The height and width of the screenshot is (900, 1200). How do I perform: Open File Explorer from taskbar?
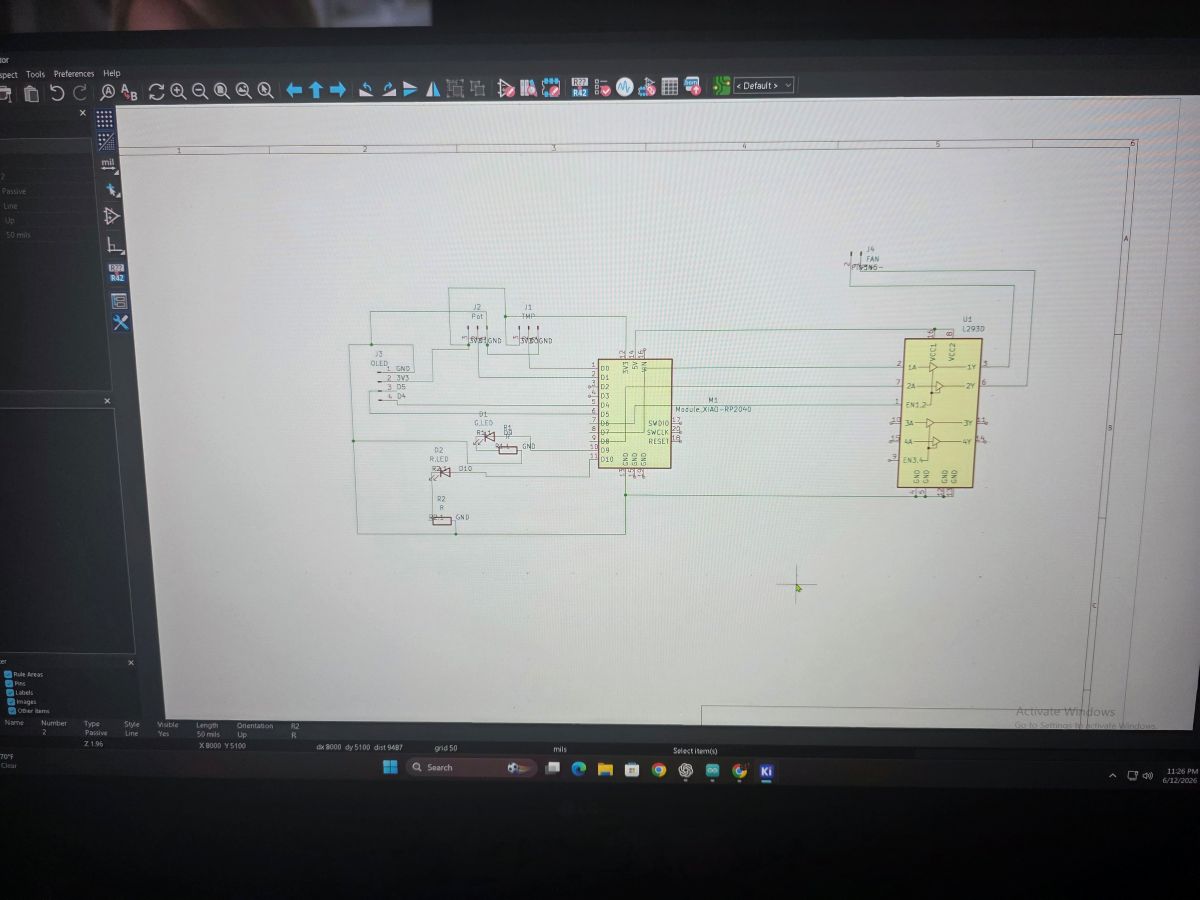tap(605, 770)
